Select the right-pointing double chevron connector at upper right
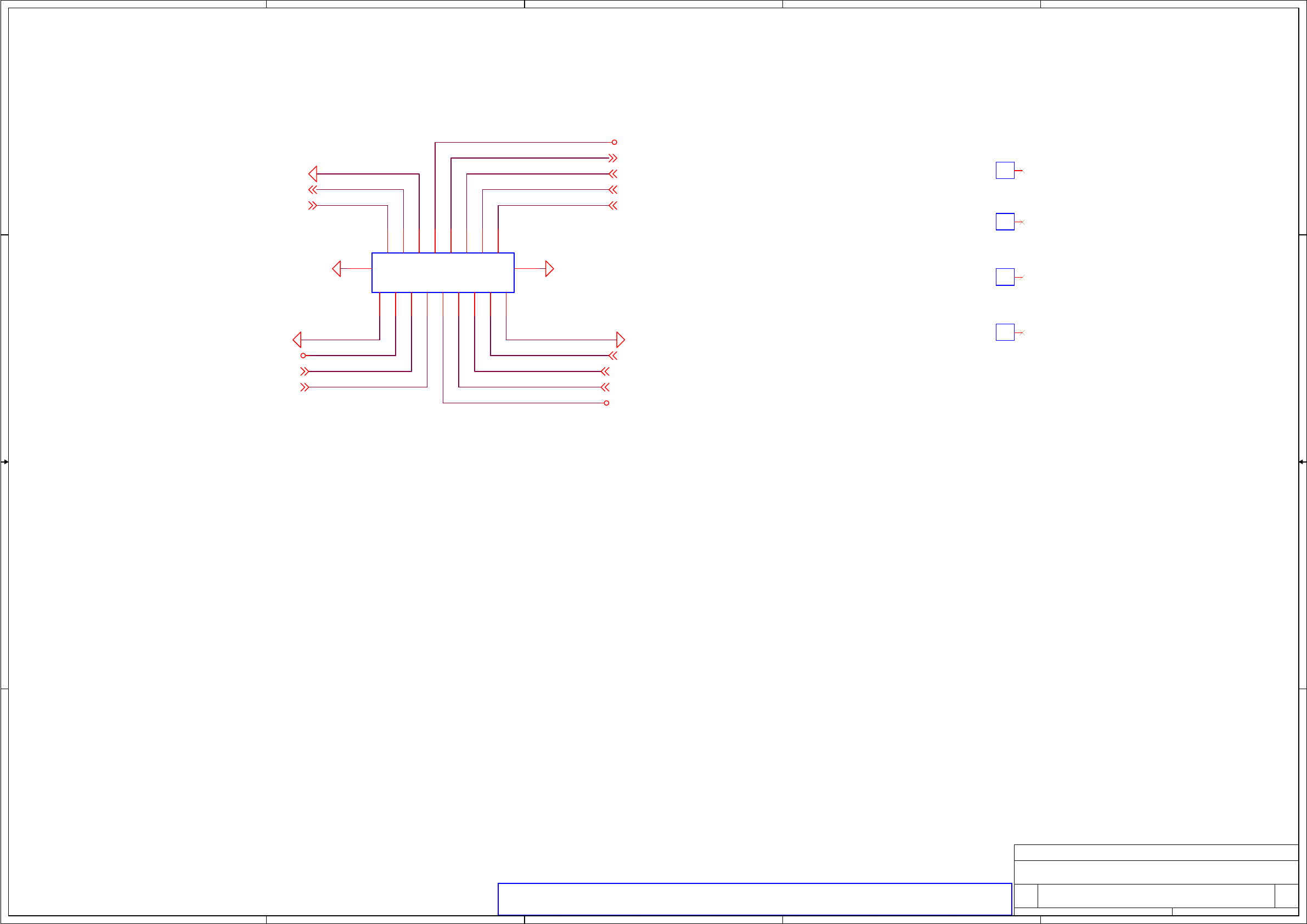 (612, 158)
